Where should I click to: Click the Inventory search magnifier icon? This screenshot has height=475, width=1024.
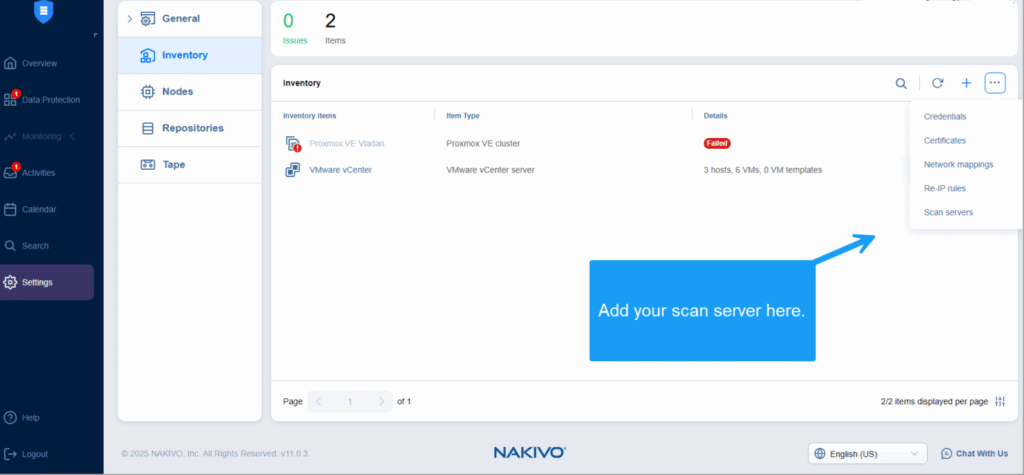pos(901,84)
